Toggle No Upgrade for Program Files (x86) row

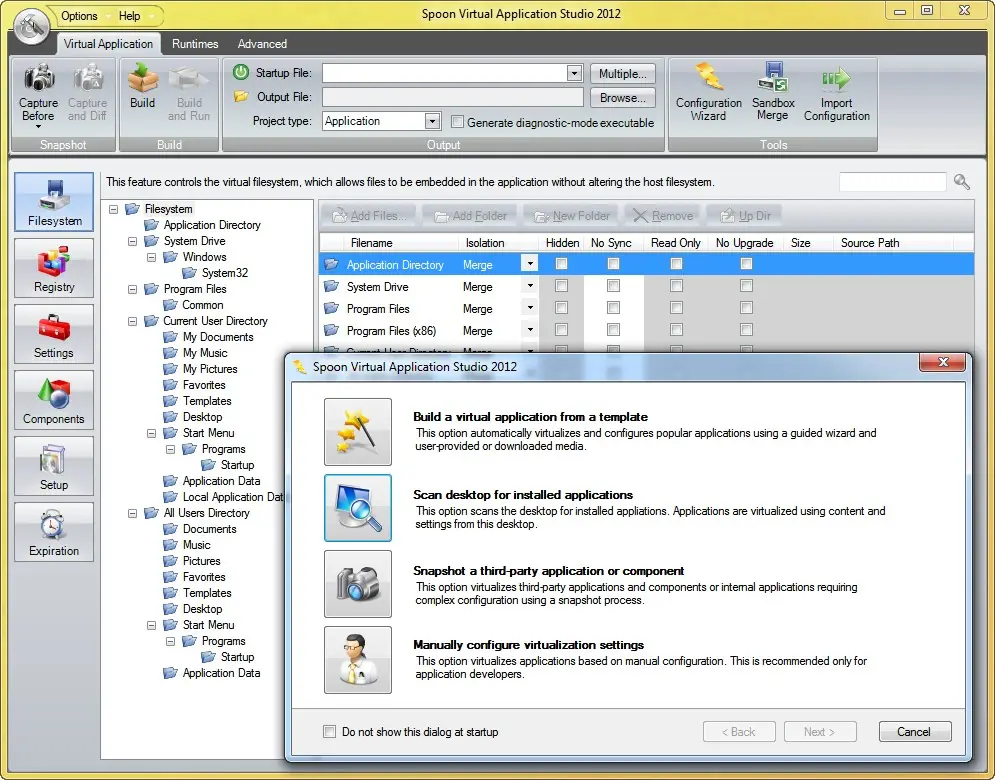pyautogui.click(x=746, y=330)
